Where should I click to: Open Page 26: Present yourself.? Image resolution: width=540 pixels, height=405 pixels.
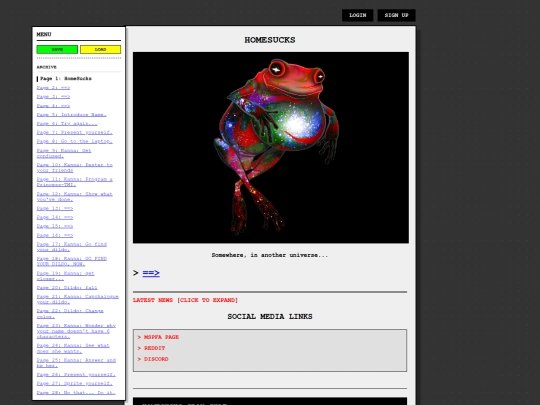pos(76,374)
